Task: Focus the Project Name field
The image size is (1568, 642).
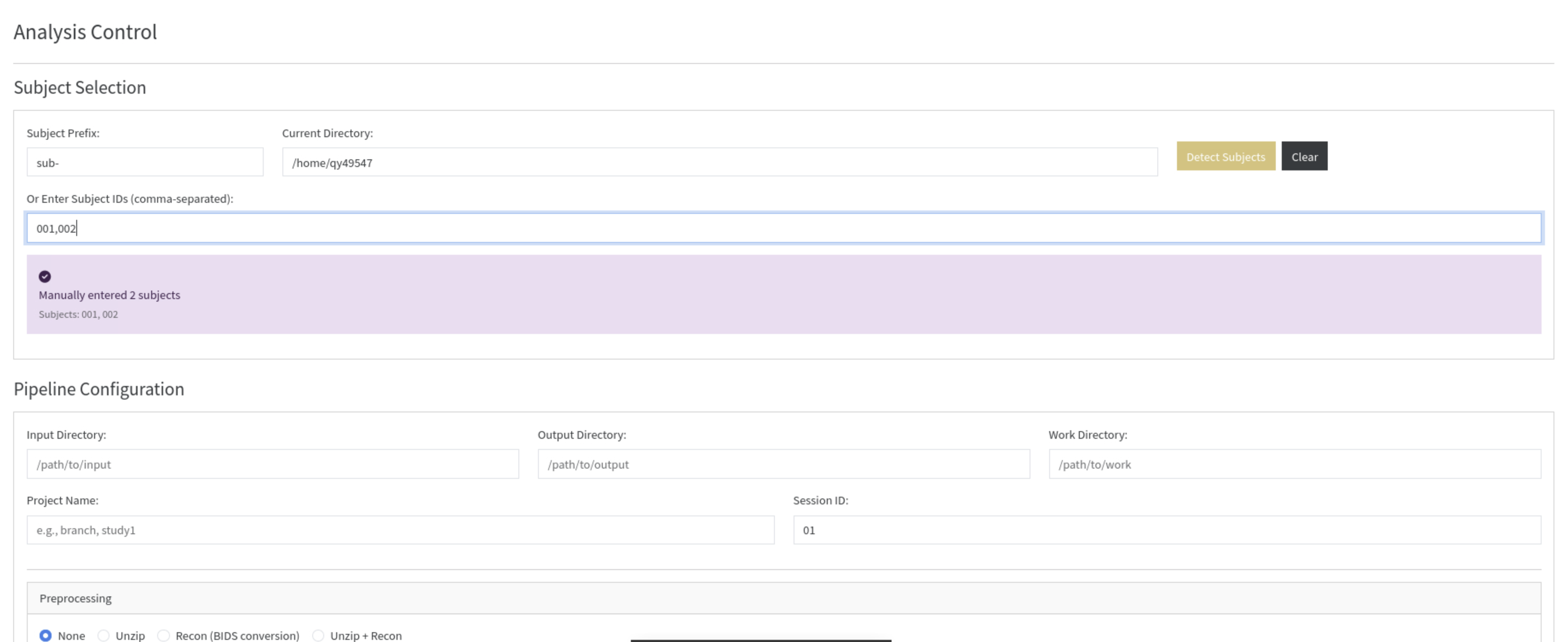Action: click(400, 530)
